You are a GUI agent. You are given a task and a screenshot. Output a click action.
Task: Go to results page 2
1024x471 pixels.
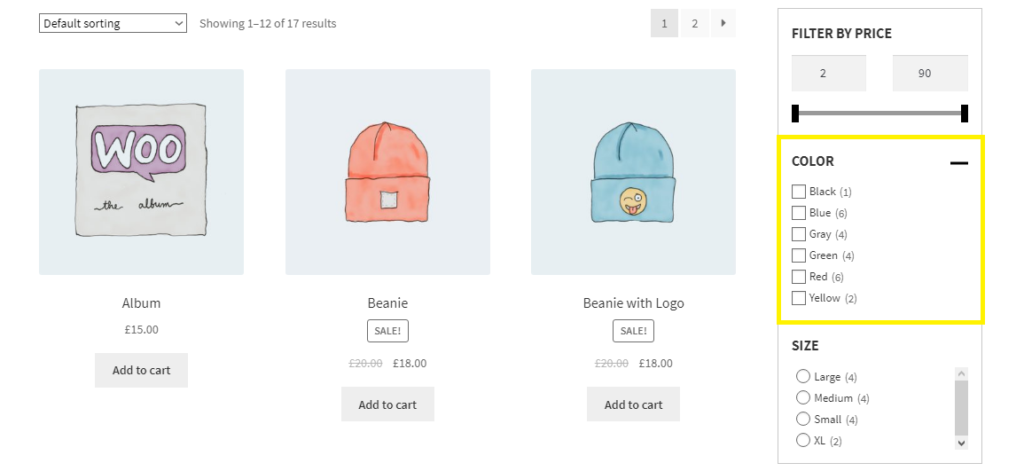pos(694,23)
